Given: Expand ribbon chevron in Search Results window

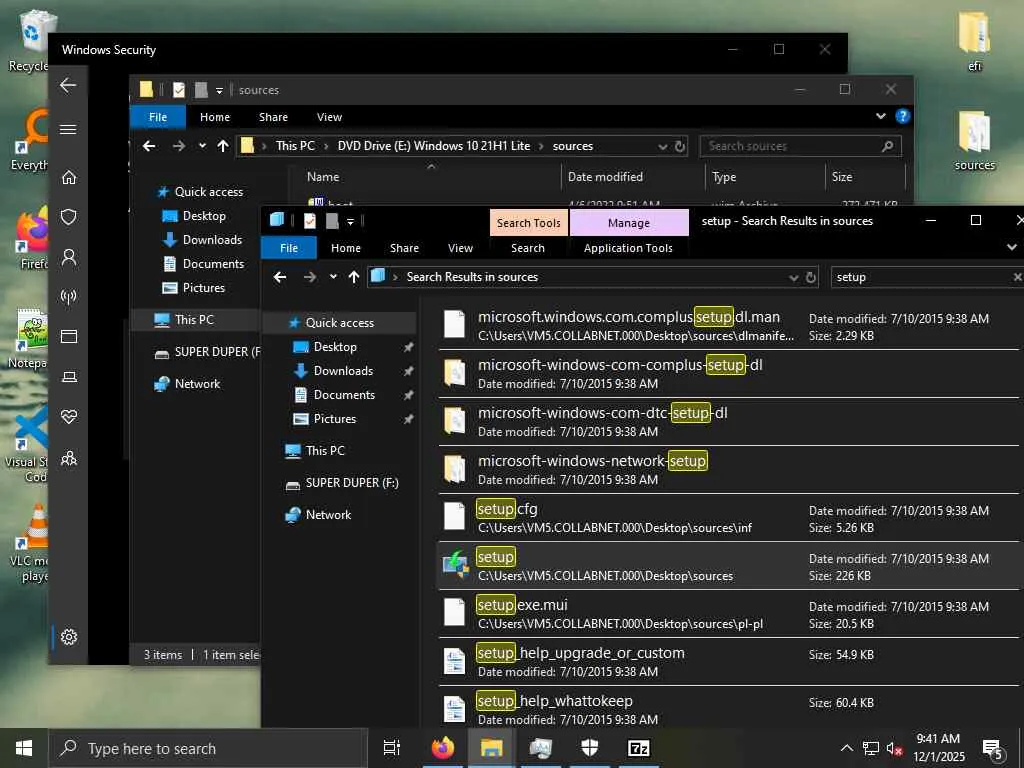Looking at the screenshot, I should pyautogui.click(x=1012, y=248).
